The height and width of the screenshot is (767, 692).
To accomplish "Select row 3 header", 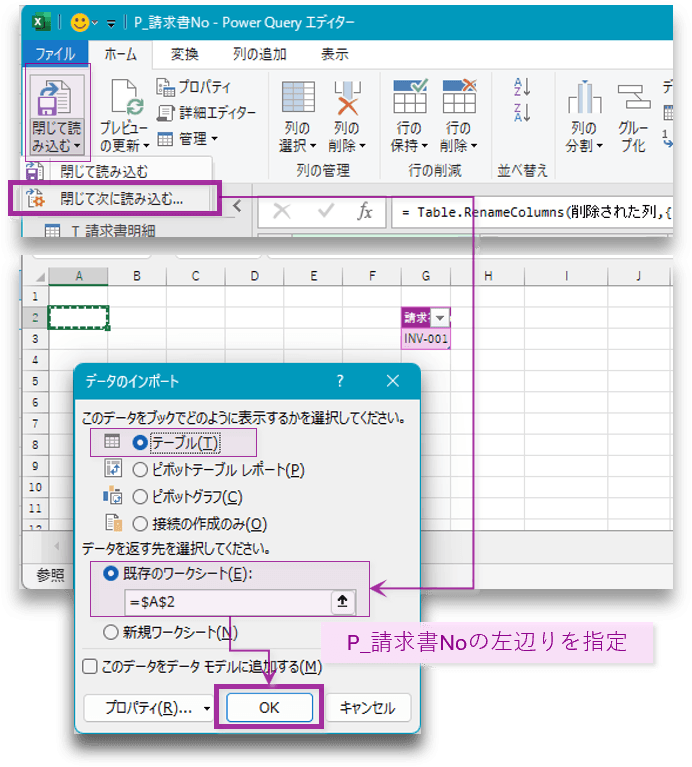I will tap(35, 338).
